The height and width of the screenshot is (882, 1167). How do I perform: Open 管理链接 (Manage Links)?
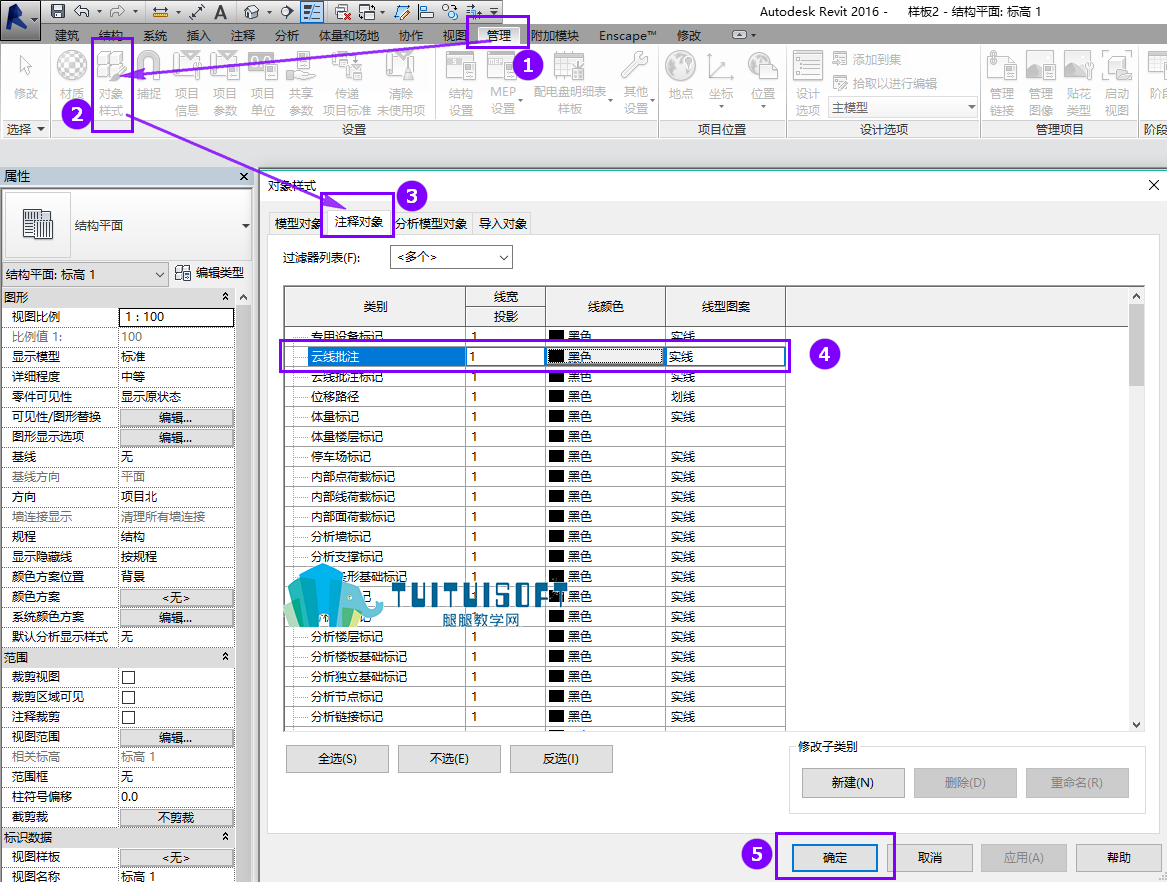(1002, 83)
